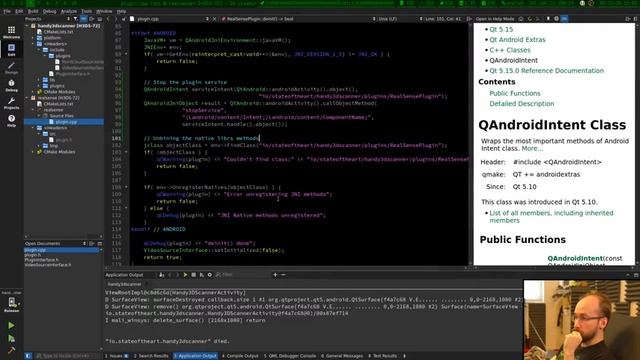Close the Projects side panel
Screen dimensions: 640x360
click(x=100, y=19)
